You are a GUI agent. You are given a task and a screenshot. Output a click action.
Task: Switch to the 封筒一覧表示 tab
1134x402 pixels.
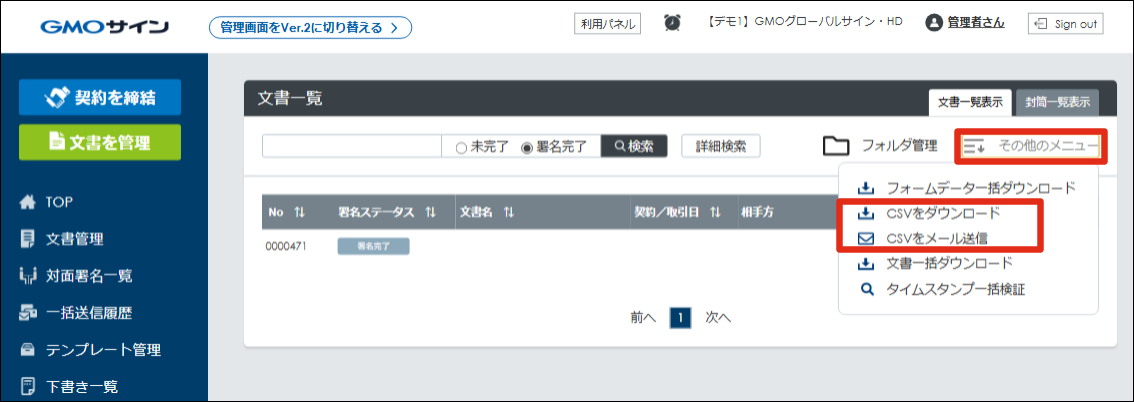pos(1057,102)
